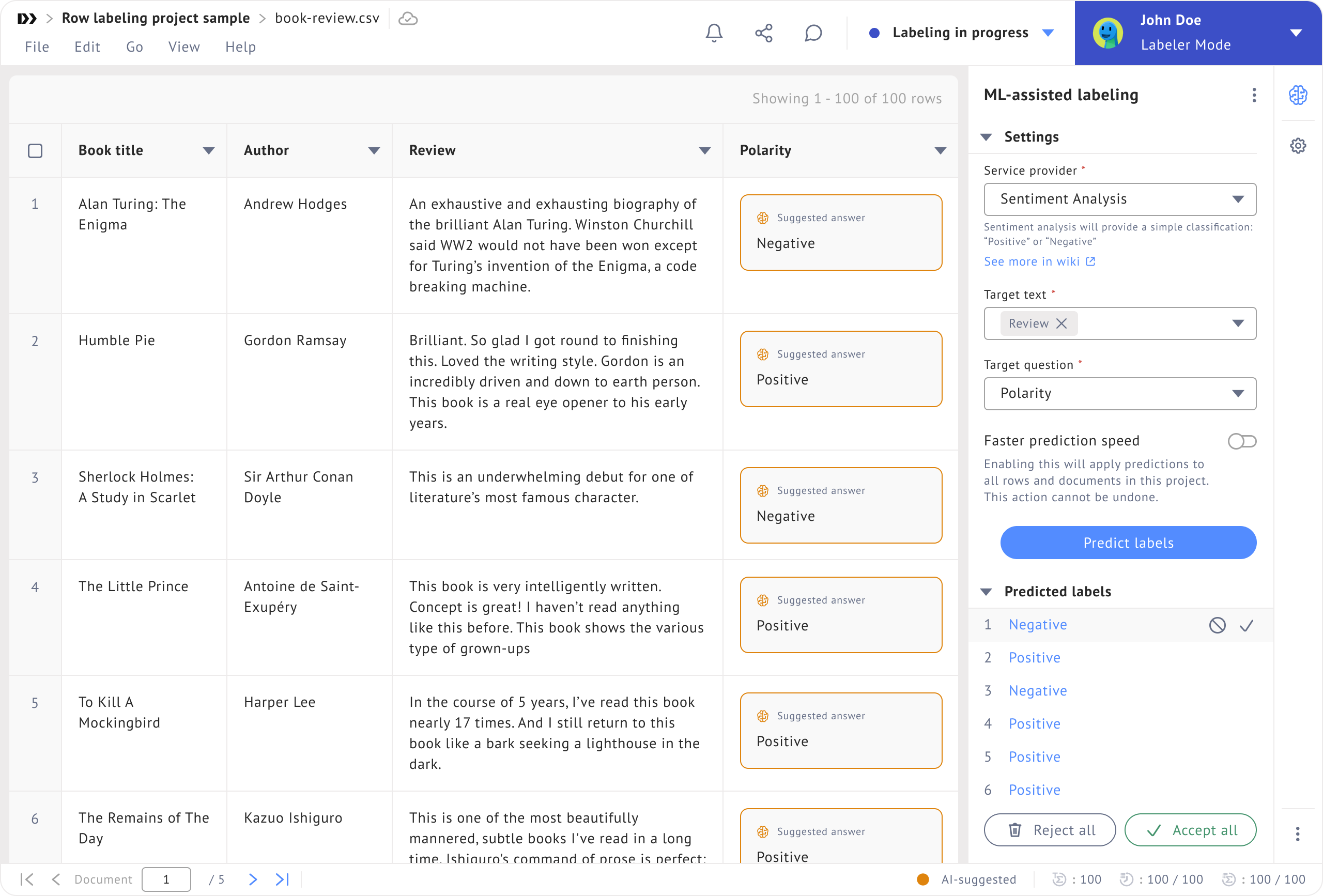Go to next document arrow
1323x896 pixels.
click(253, 879)
